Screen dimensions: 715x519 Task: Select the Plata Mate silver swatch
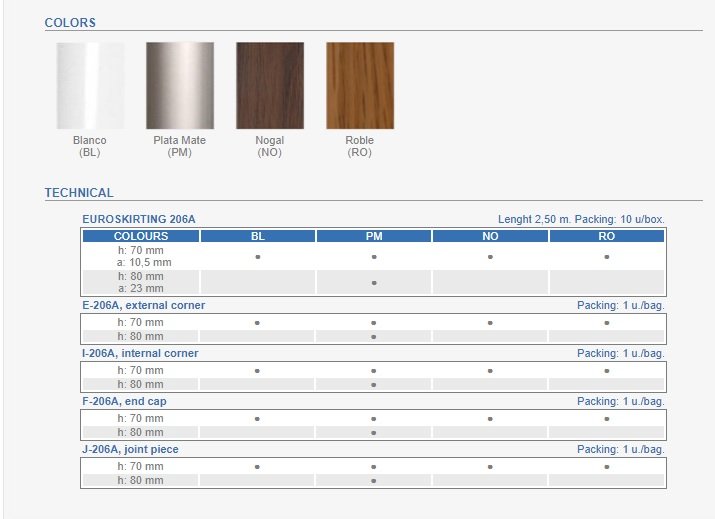(180, 85)
